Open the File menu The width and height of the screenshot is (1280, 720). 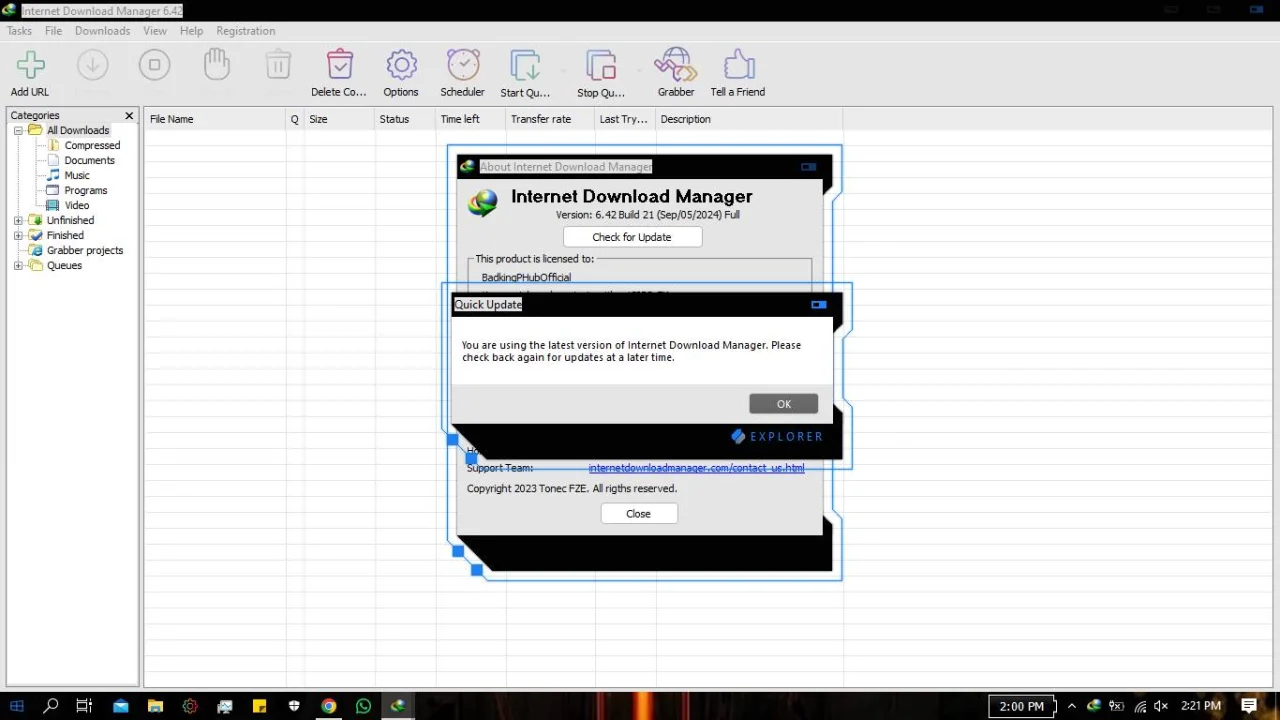[53, 31]
